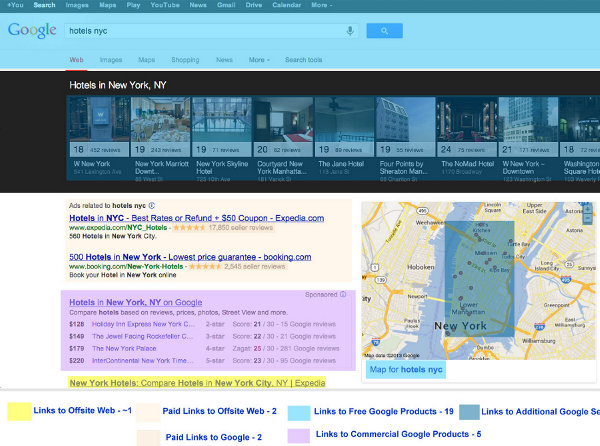Open Maps in the top navigation bar
The width and height of the screenshot is (600, 446).
pos(108,5)
